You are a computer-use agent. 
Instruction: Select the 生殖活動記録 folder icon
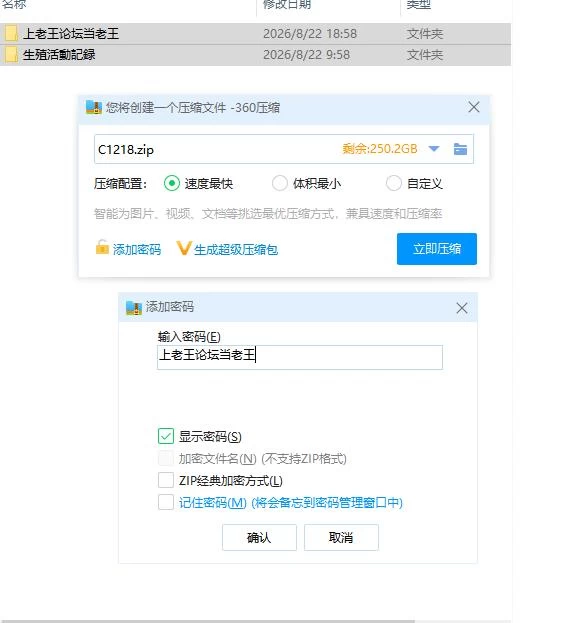point(11,54)
